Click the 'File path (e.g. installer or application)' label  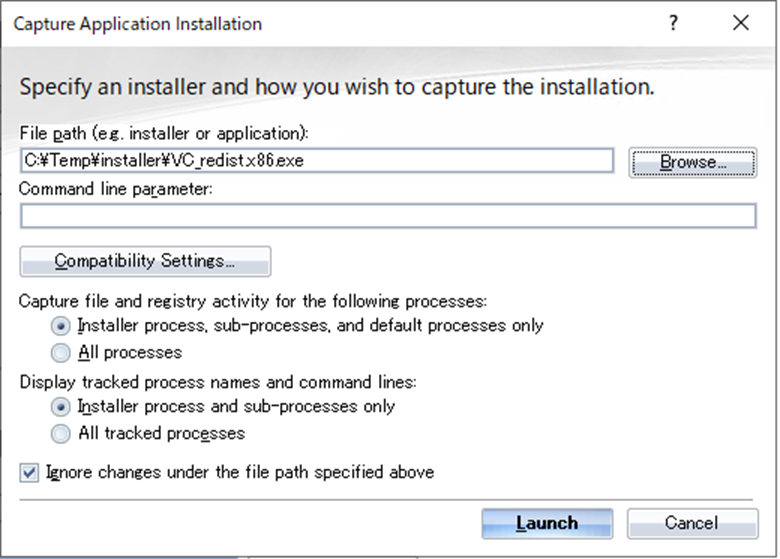(x=165, y=133)
